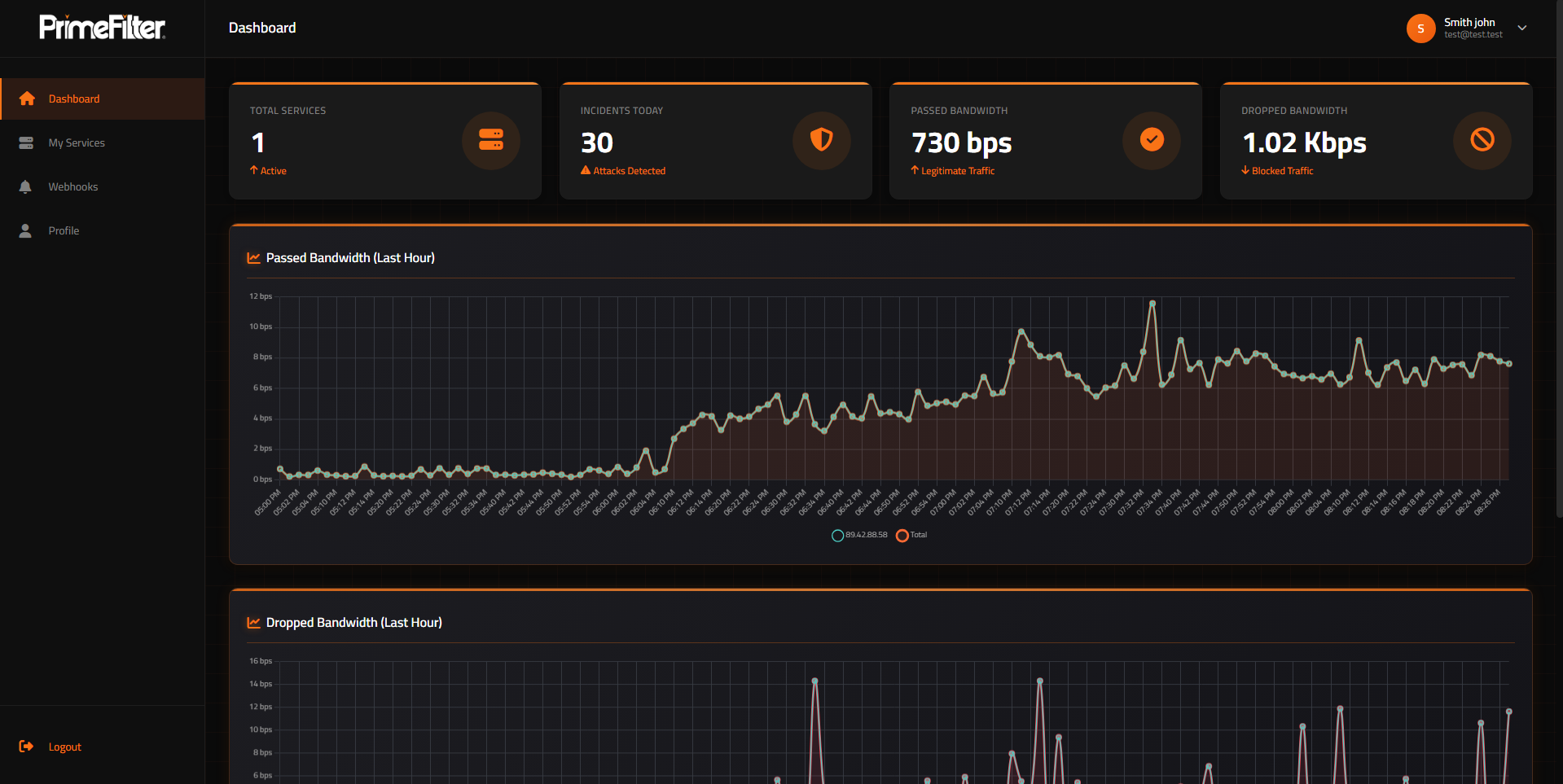Navigate to the Webhooks menu item
Screen dimensions: 1563x784
pos(73,186)
